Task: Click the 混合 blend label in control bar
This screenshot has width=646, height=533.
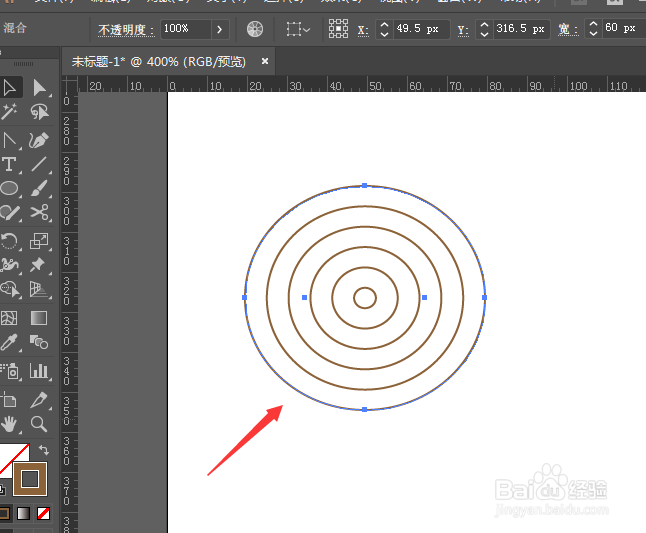Action: click(15, 28)
